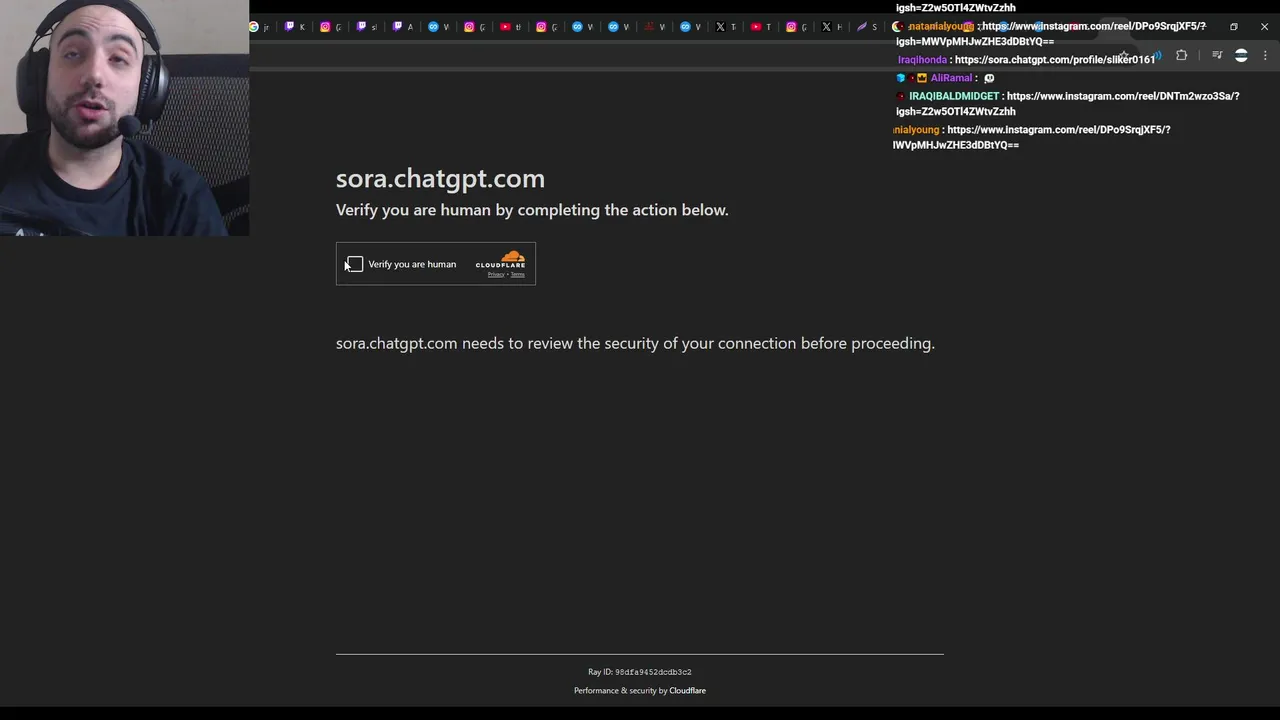Restore down the browser window

coord(1233,27)
